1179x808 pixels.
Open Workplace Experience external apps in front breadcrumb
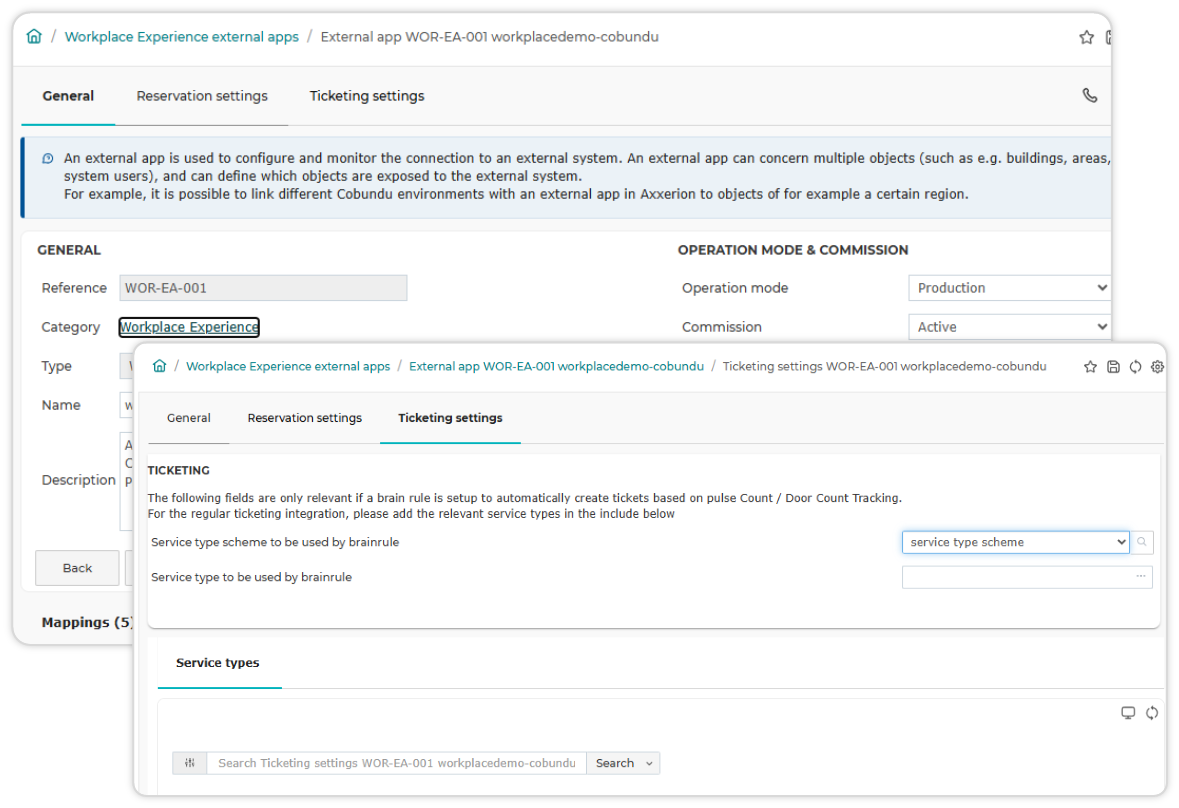(x=288, y=366)
